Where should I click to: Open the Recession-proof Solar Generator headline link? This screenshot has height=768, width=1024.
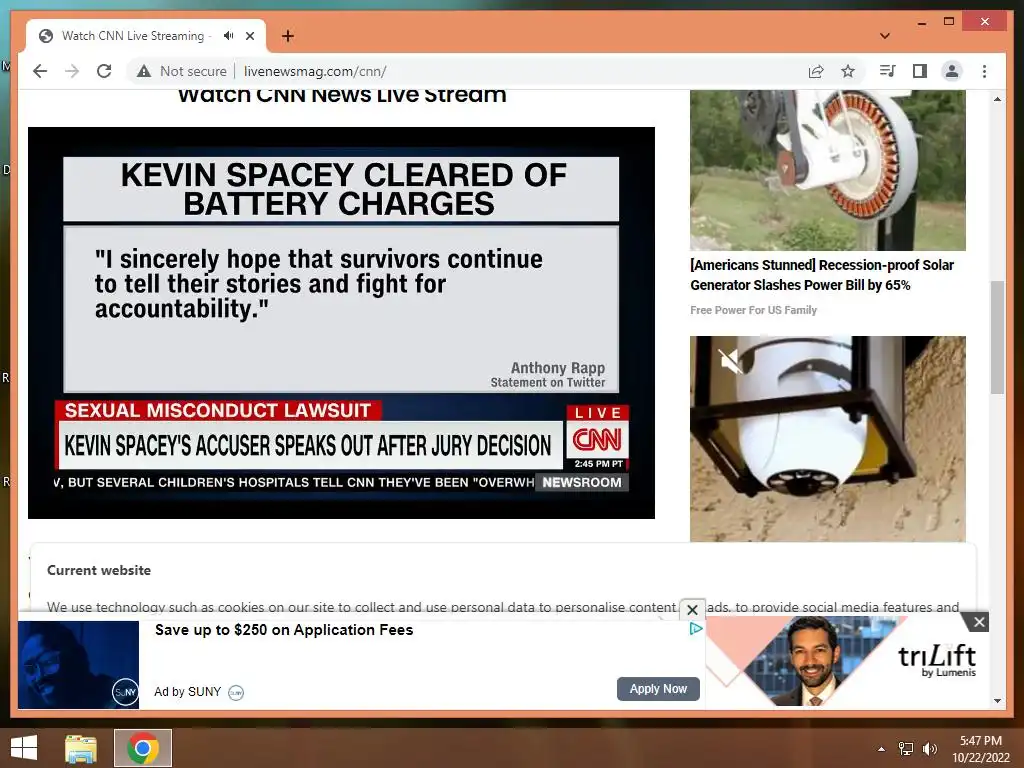[x=822, y=275]
